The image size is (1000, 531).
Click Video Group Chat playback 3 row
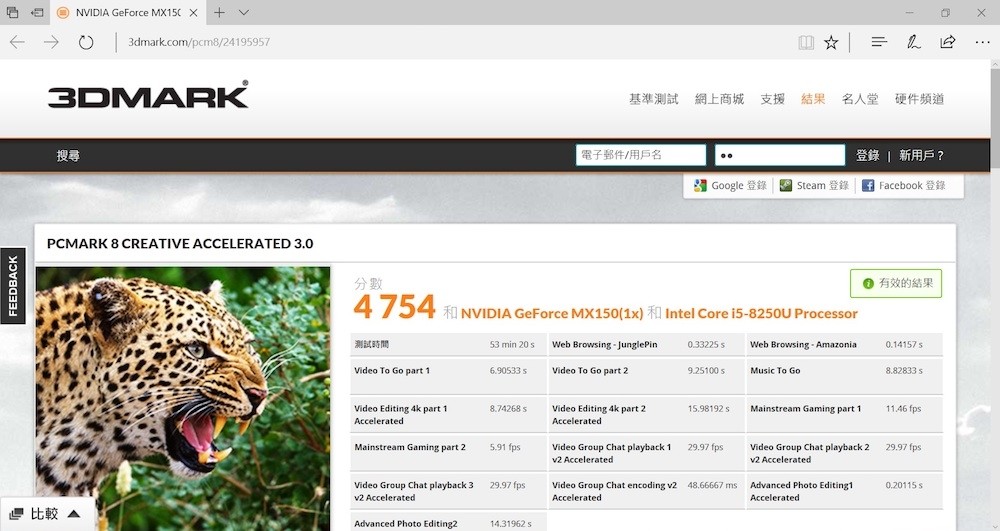point(448,491)
